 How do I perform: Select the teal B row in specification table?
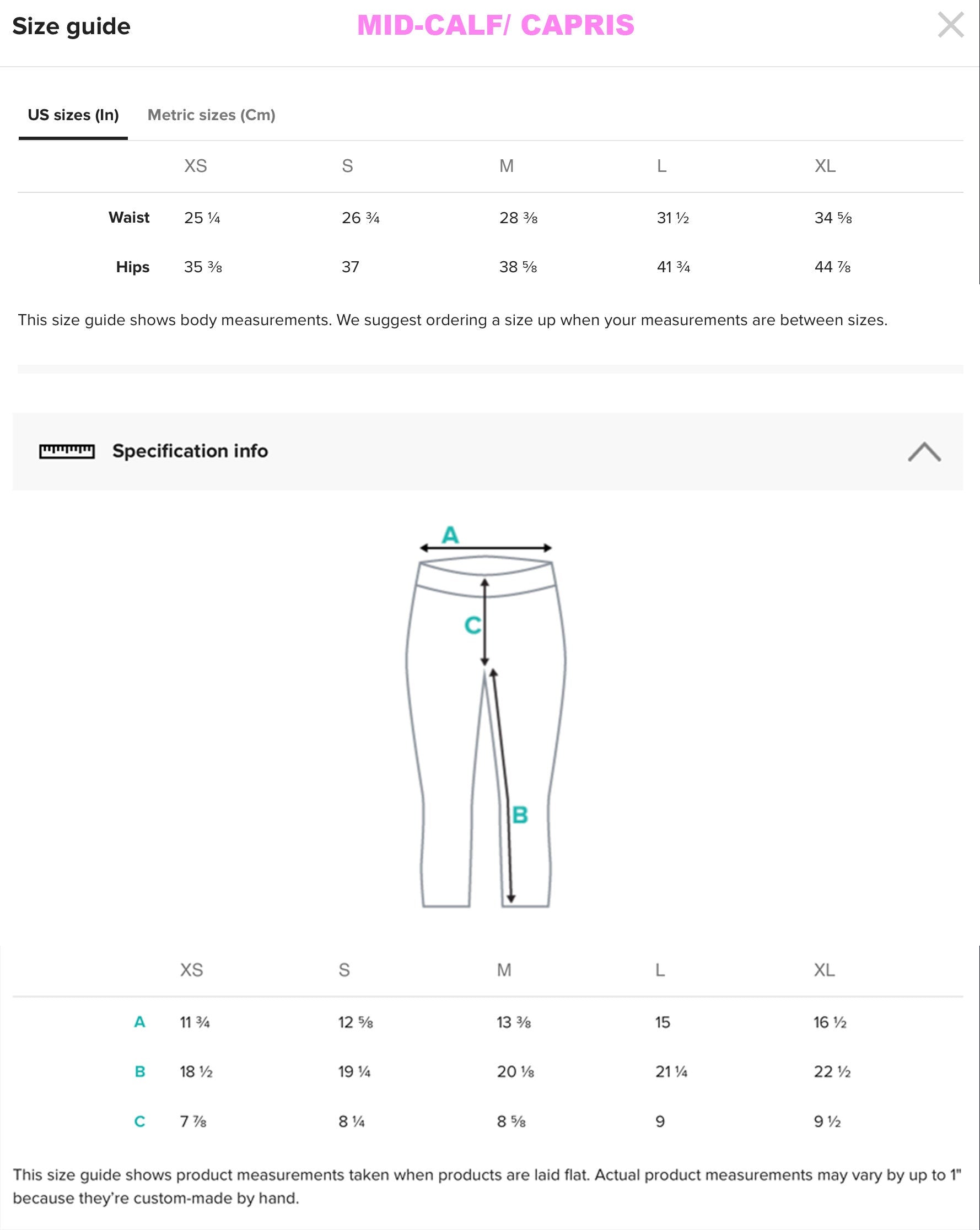tap(140, 1071)
